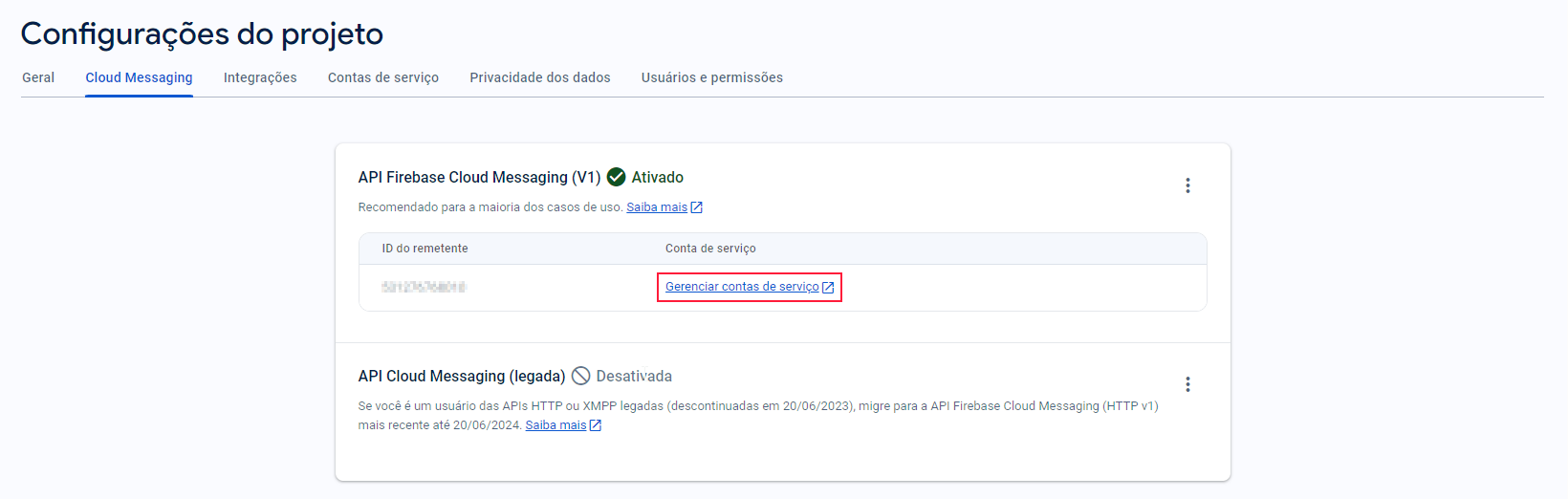Click Saiba mais in the legacy API section

coord(555,425)
